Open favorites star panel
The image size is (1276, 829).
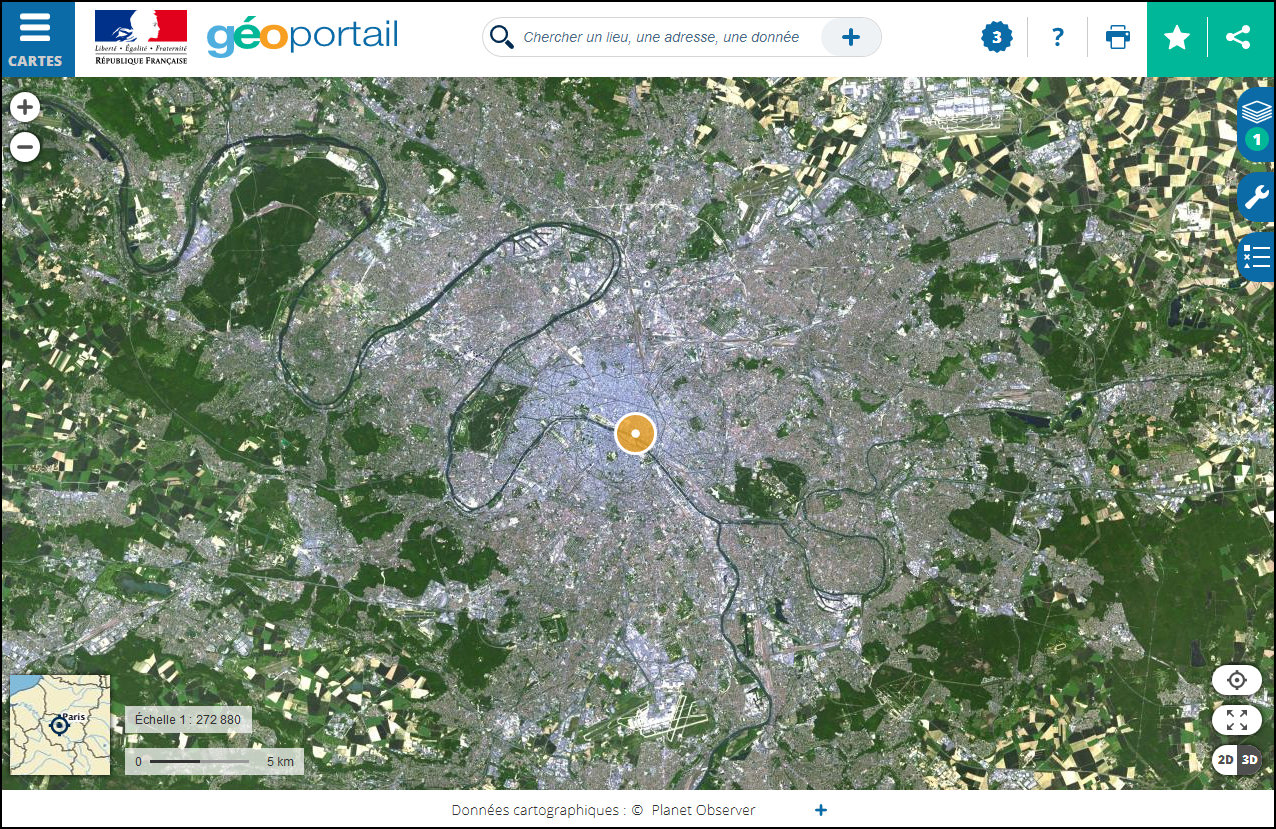[x=1177, y=38]
